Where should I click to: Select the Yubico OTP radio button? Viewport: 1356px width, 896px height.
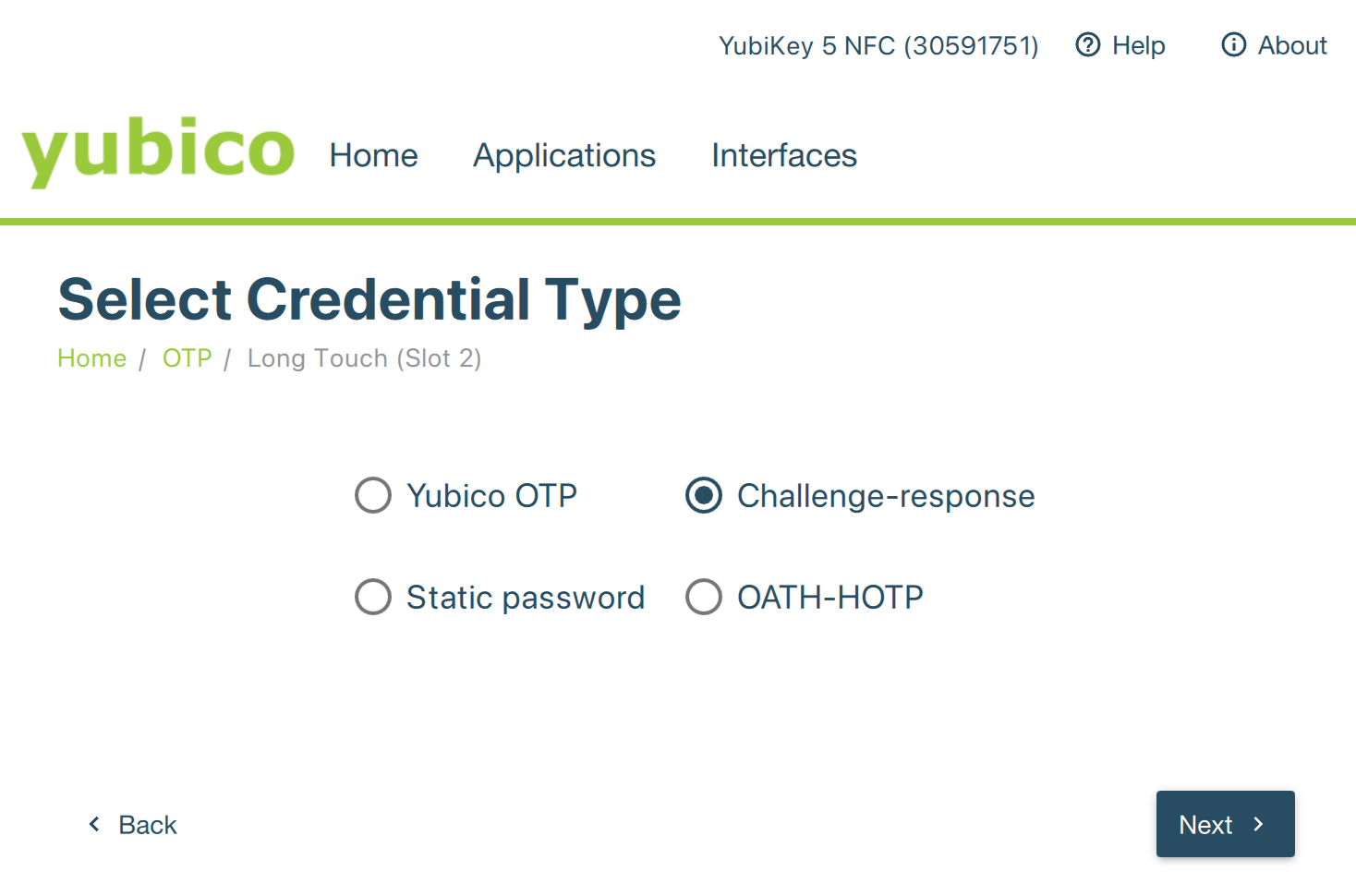click(373, 495)
